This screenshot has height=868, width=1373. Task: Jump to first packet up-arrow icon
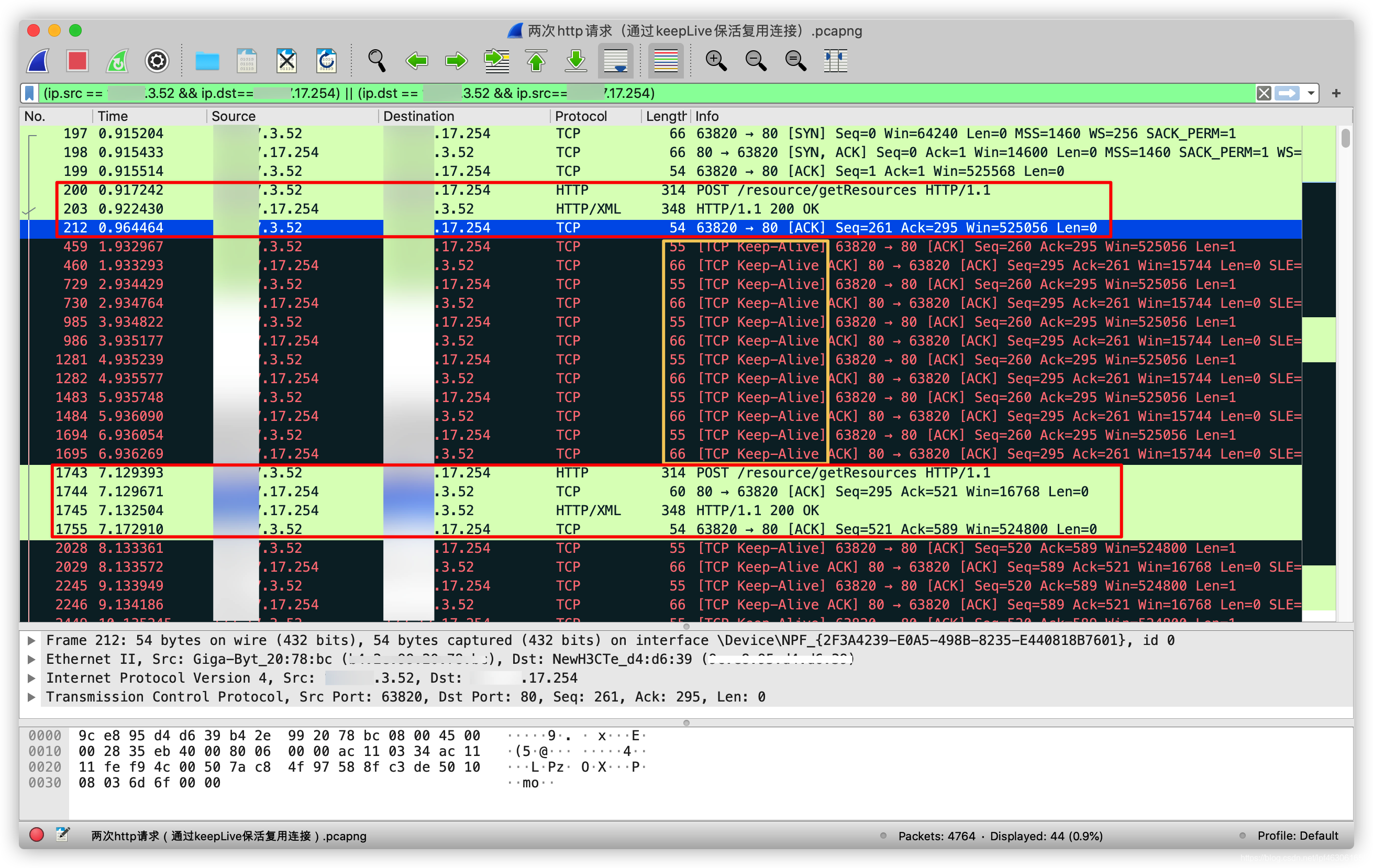(536, 61)
